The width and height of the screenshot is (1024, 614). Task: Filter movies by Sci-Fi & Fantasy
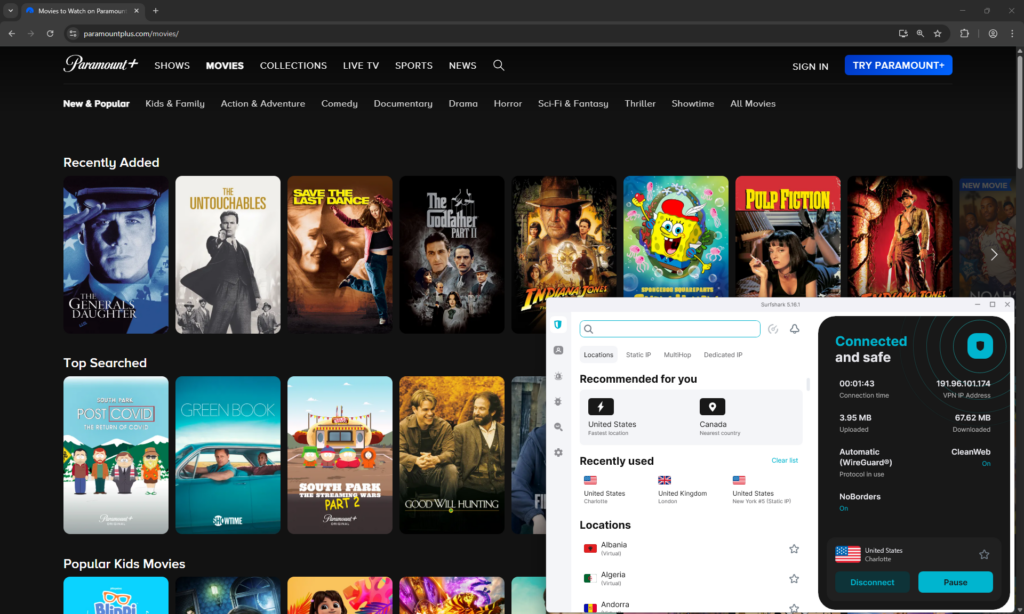[x=573, y=103]
